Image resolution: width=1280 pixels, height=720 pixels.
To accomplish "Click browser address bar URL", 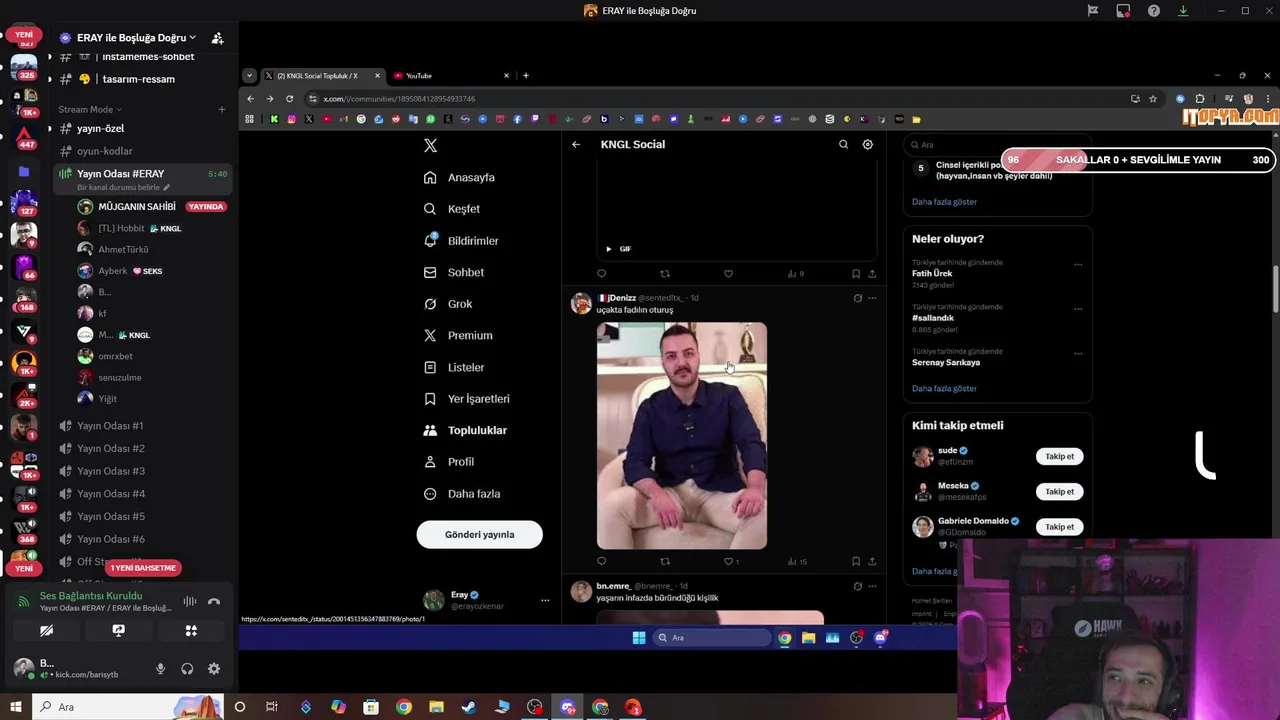I will [399, 99].
